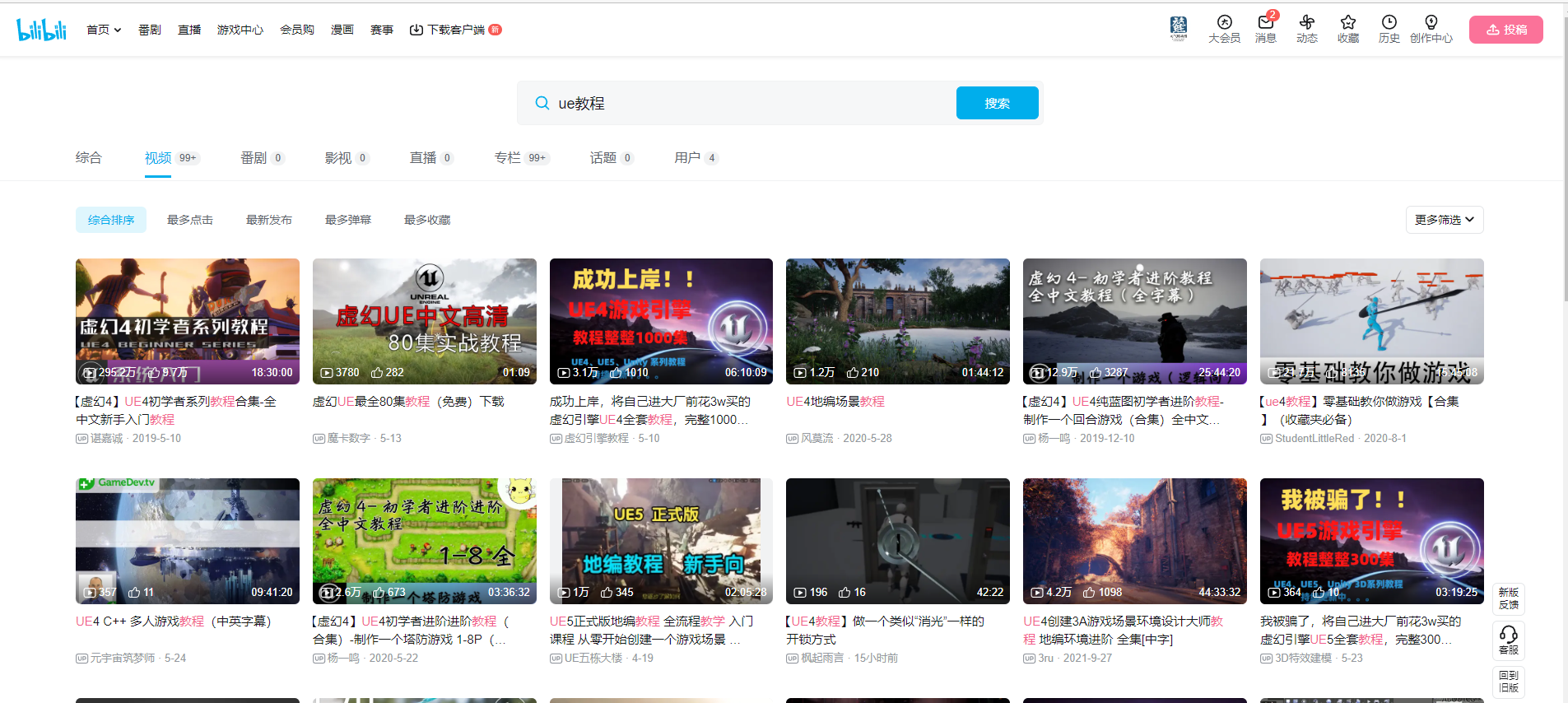The image size is (1568, 703).
Task: Open 成功上岸 UE4游戏引擎 thumbnail
Action: (661, 321)
